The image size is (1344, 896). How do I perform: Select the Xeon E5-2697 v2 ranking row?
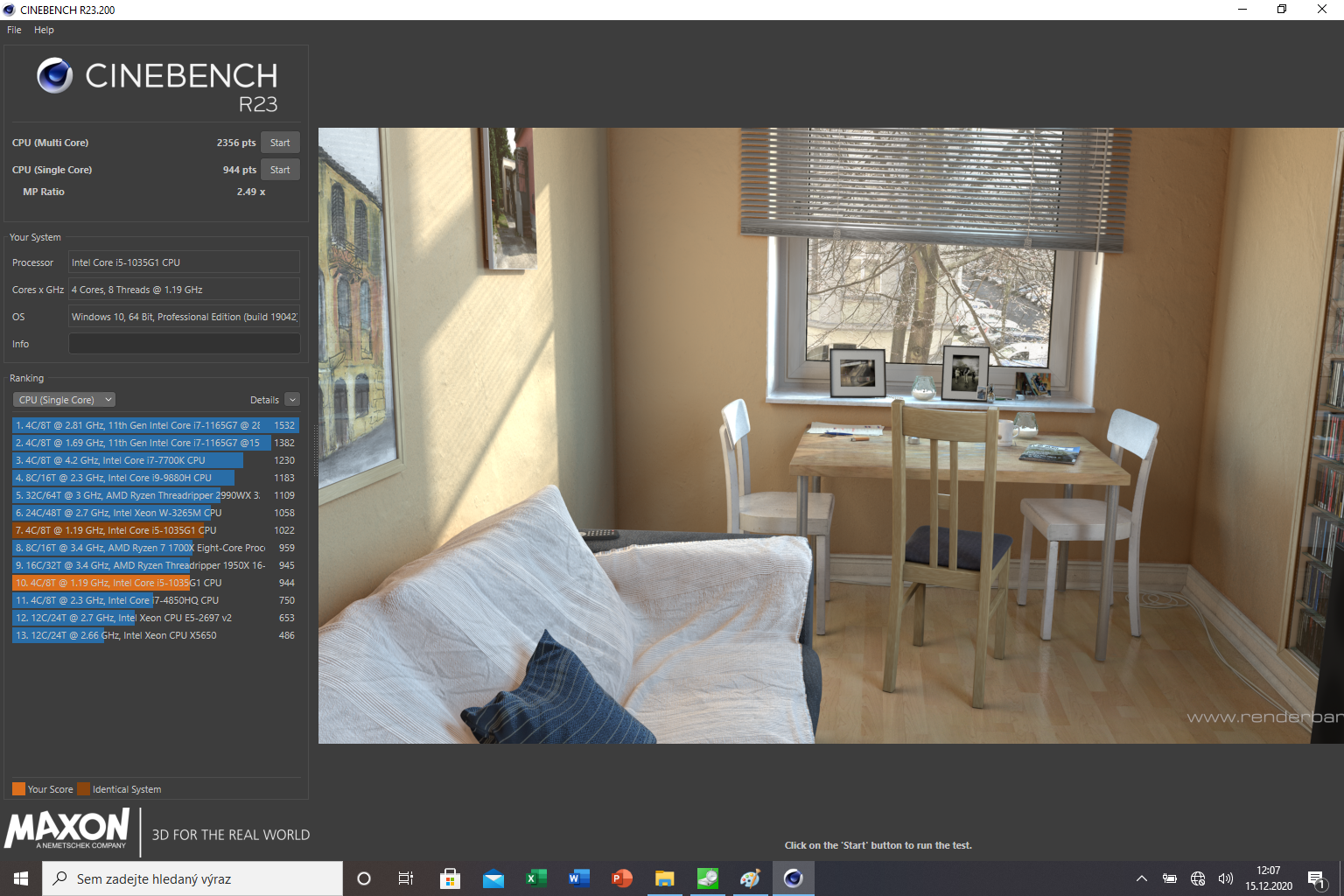pyautogui.click(x=156, y=618)
